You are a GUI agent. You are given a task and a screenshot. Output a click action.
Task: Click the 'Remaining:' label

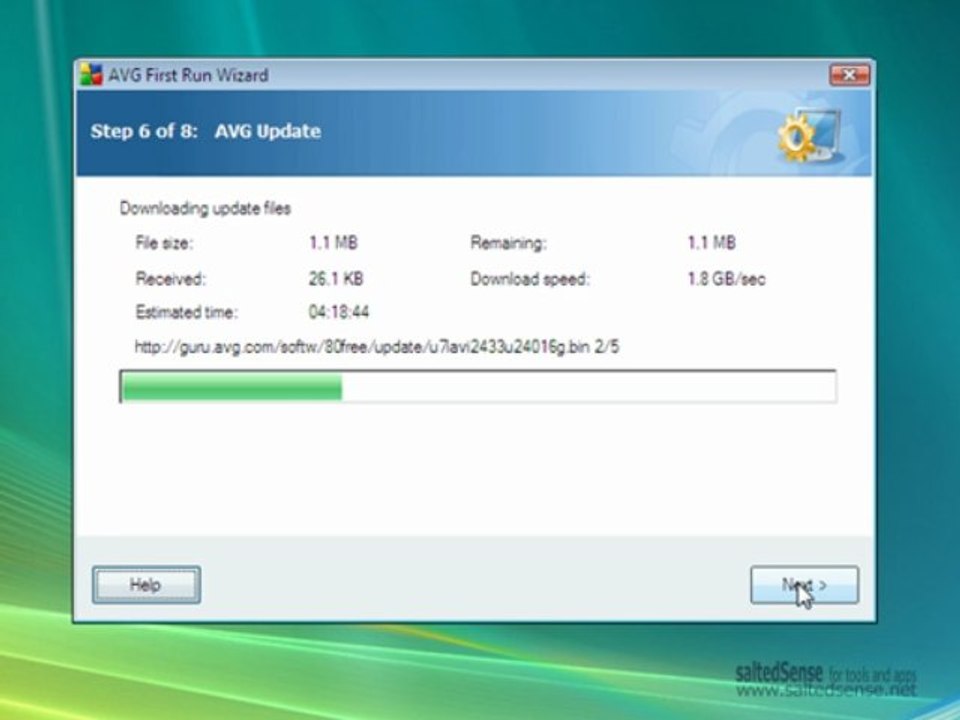(508, 243)
